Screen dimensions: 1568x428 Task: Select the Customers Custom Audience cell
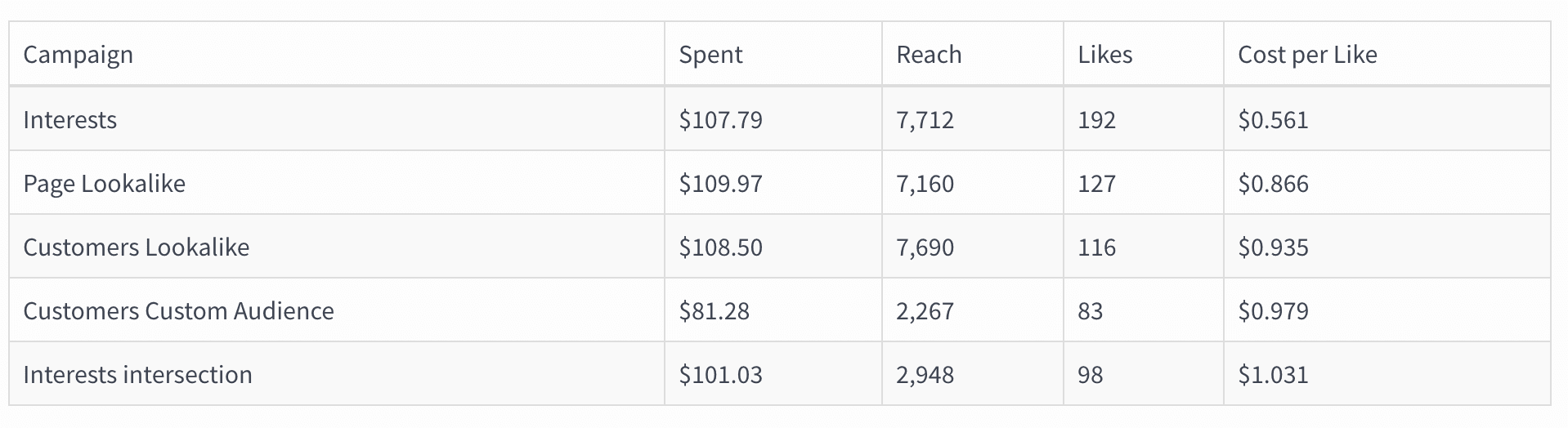pyautogui.click(x=178, y=311)
